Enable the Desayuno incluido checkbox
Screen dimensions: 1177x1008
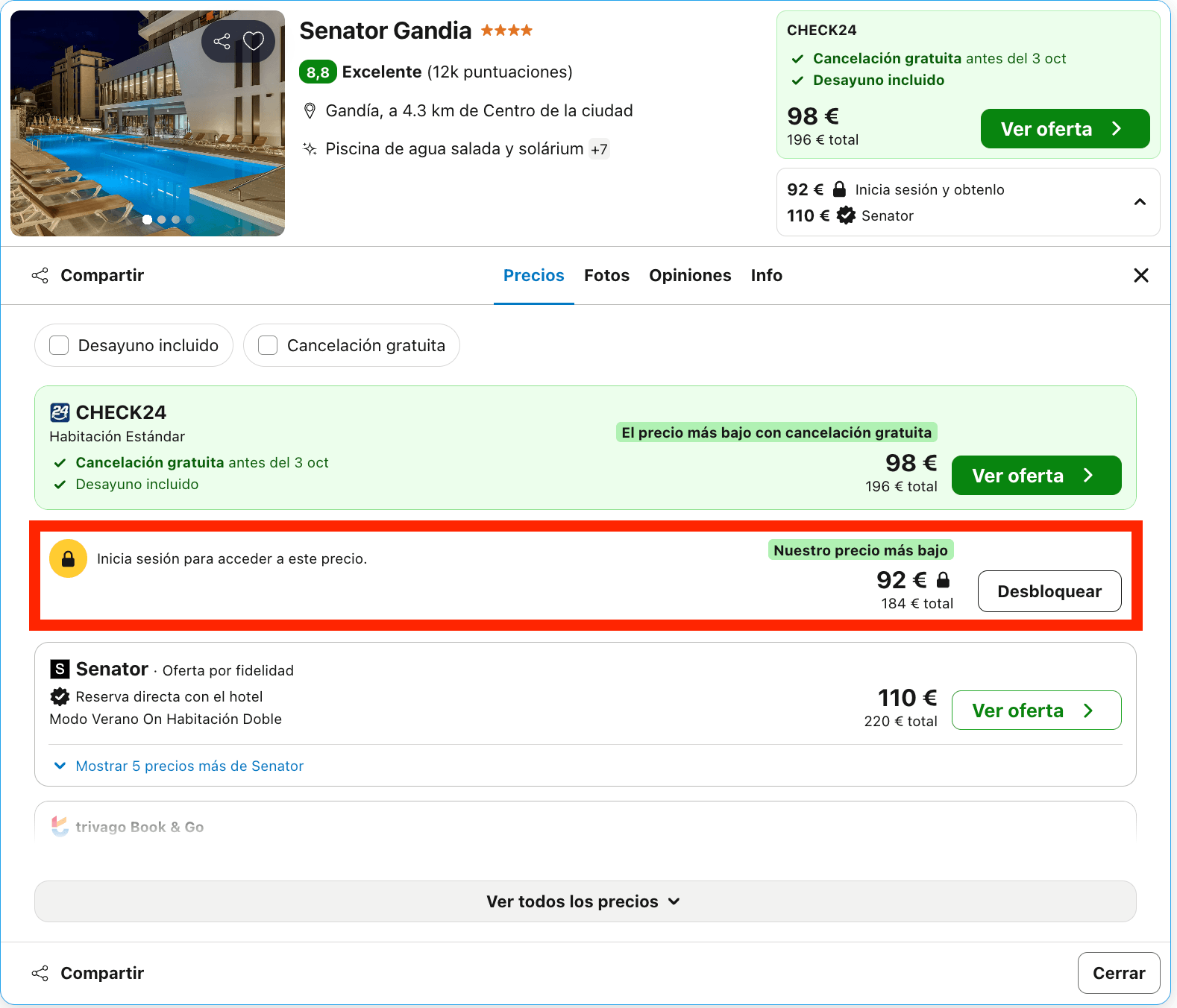59,345
